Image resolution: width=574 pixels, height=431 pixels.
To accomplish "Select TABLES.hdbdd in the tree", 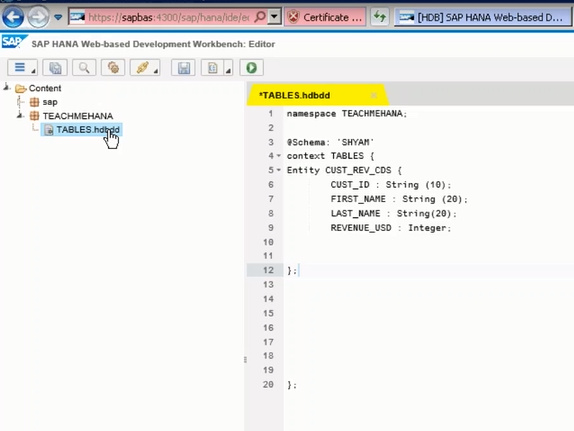I will tap(87, 130).
